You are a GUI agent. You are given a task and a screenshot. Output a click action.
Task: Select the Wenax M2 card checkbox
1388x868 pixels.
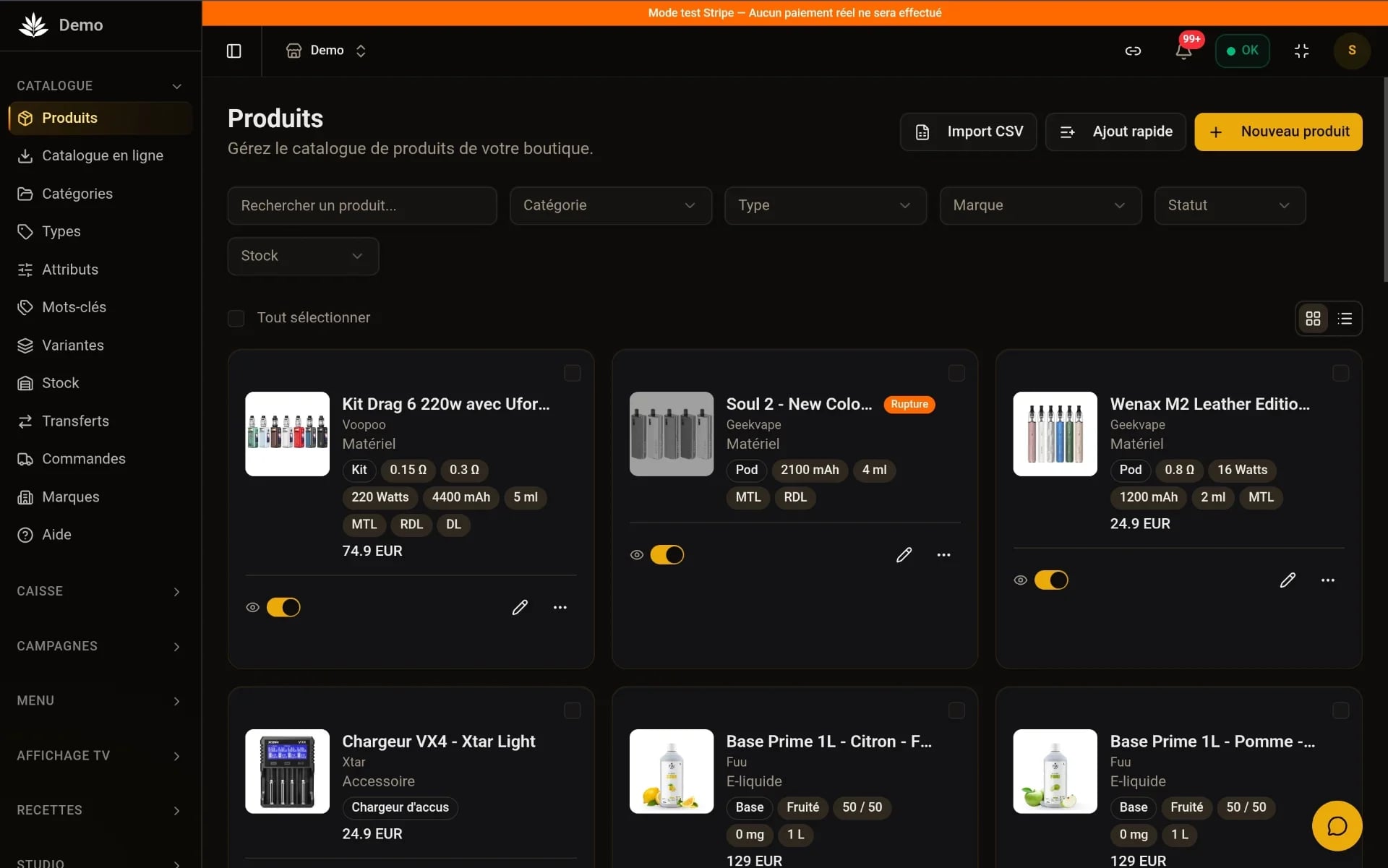1340,373
